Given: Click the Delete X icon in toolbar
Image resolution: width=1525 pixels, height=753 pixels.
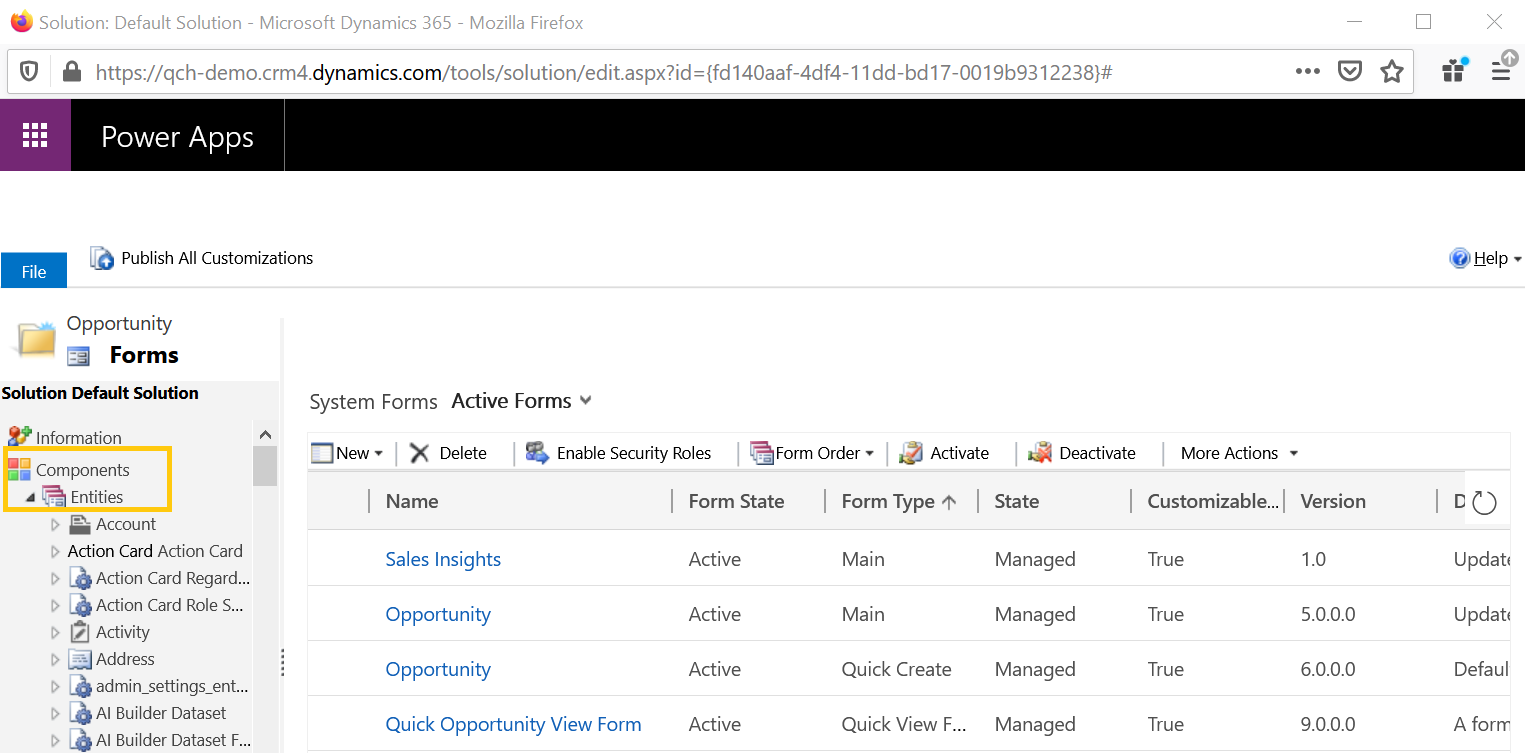Looking at the screenshot, I should click(420, 453).
